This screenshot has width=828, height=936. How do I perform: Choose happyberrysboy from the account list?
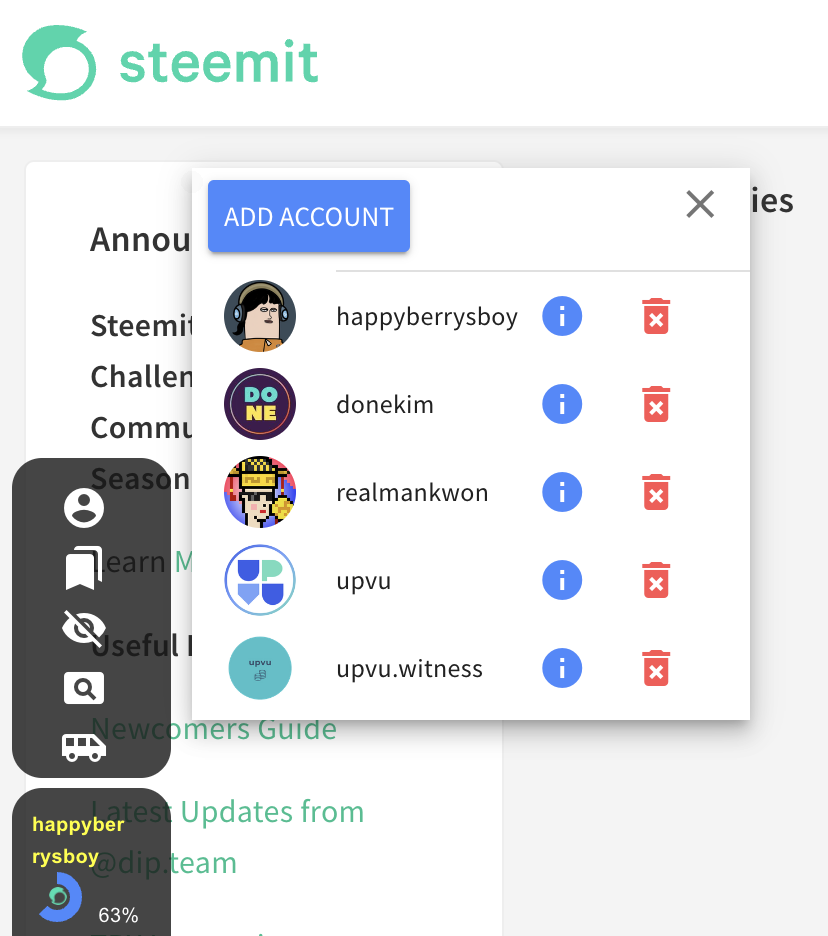(x=427, y=316)
